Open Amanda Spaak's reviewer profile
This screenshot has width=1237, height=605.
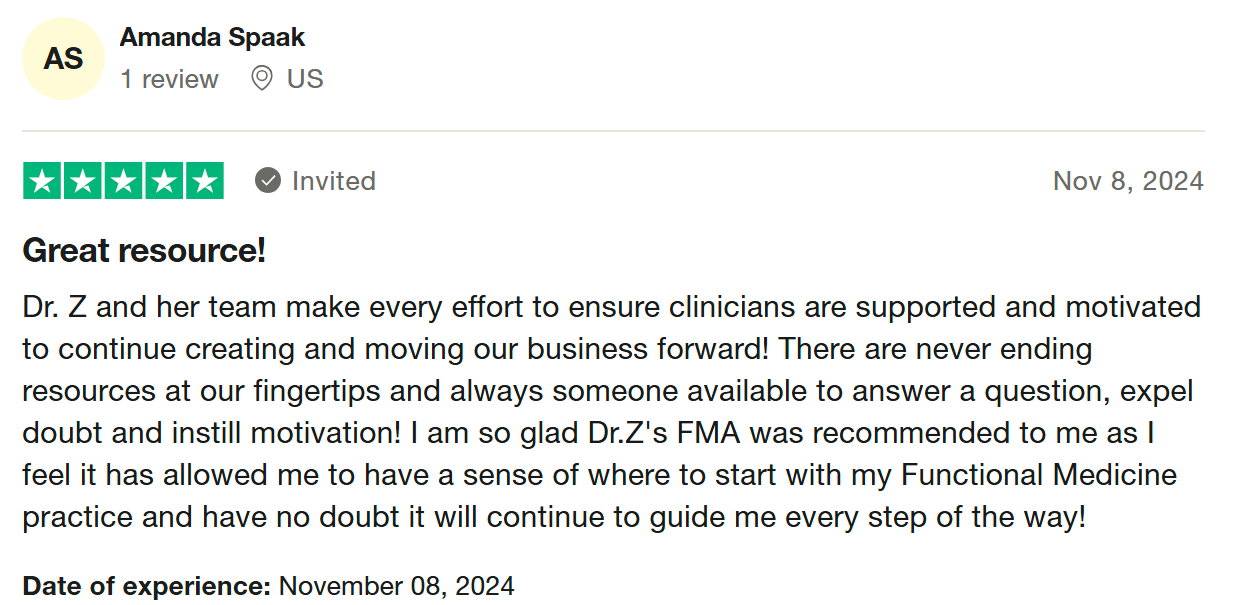click(212, 38)
